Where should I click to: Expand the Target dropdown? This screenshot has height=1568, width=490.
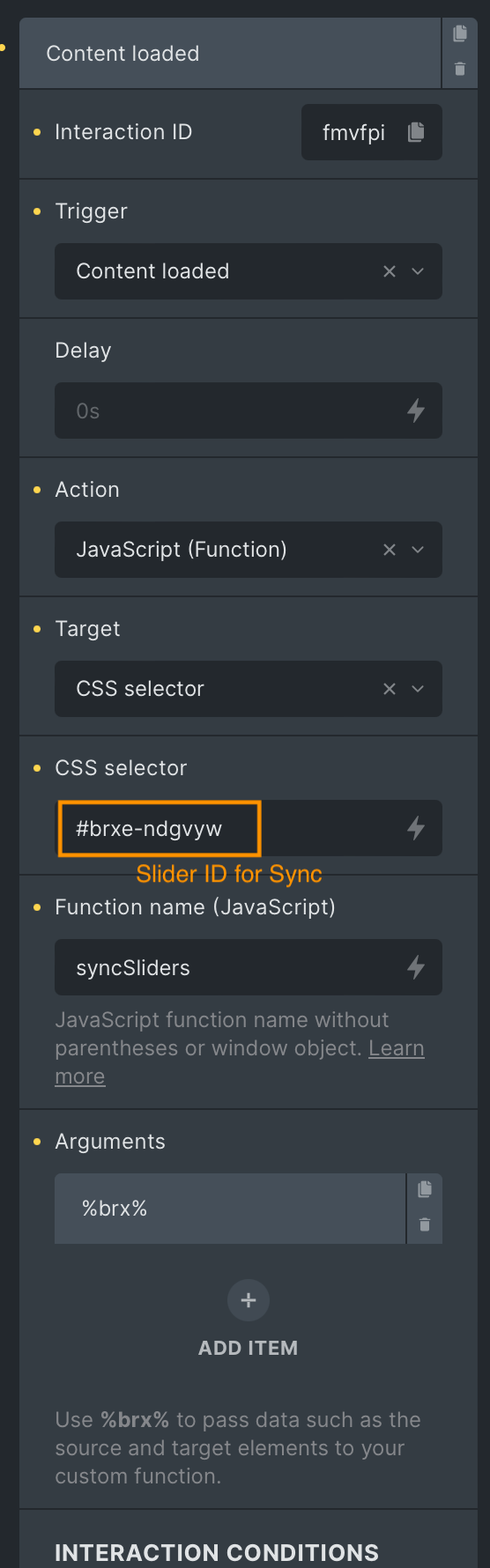(418, 689)
